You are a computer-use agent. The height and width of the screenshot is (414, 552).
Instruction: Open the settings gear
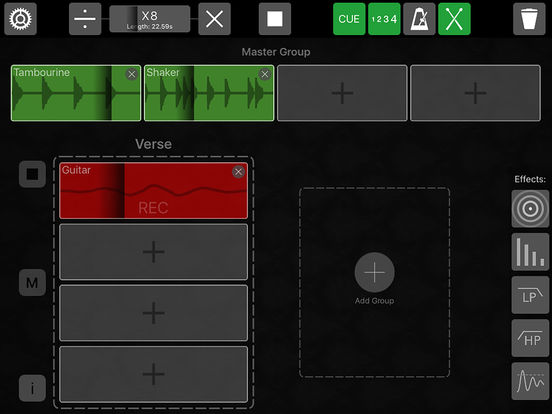click(20, 19)
